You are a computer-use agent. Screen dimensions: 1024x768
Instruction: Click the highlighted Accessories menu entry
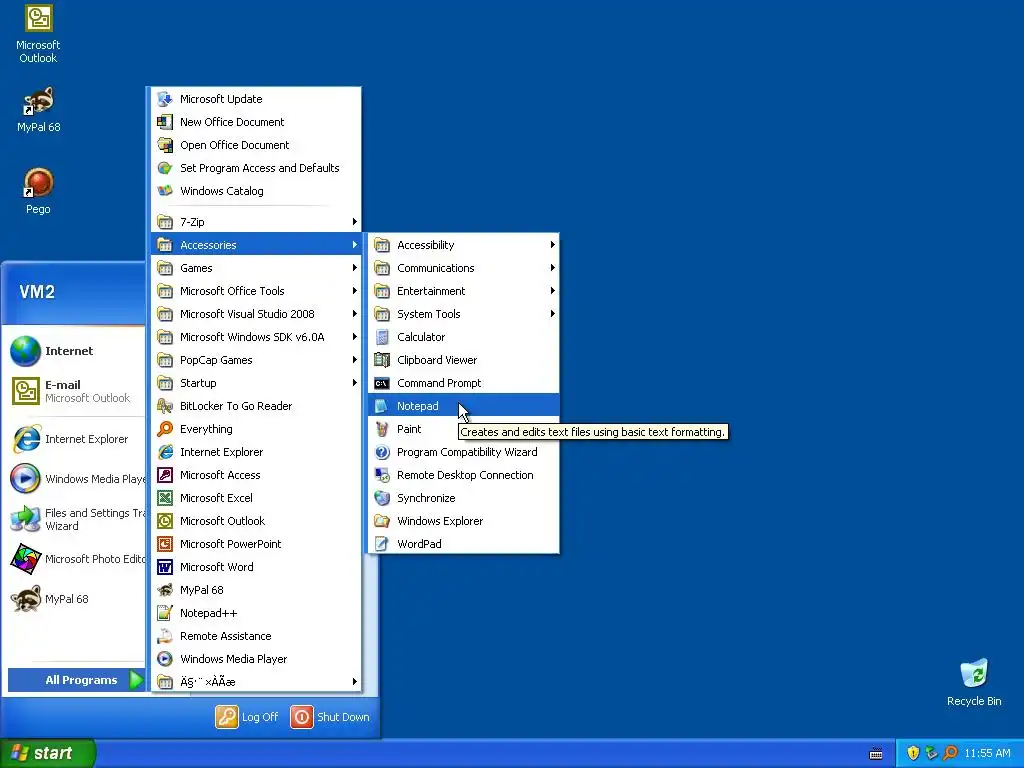click(x=256, y=245)
